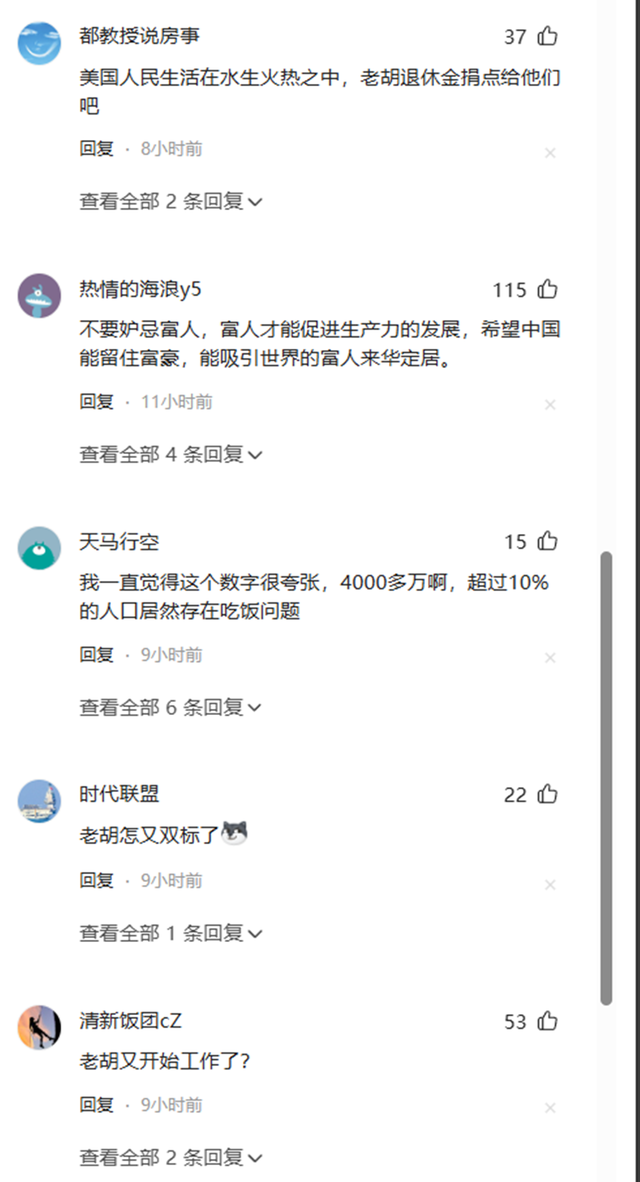Open 时代联盟's avatar picture
The image size is (640, 1182).
(39, 801)
